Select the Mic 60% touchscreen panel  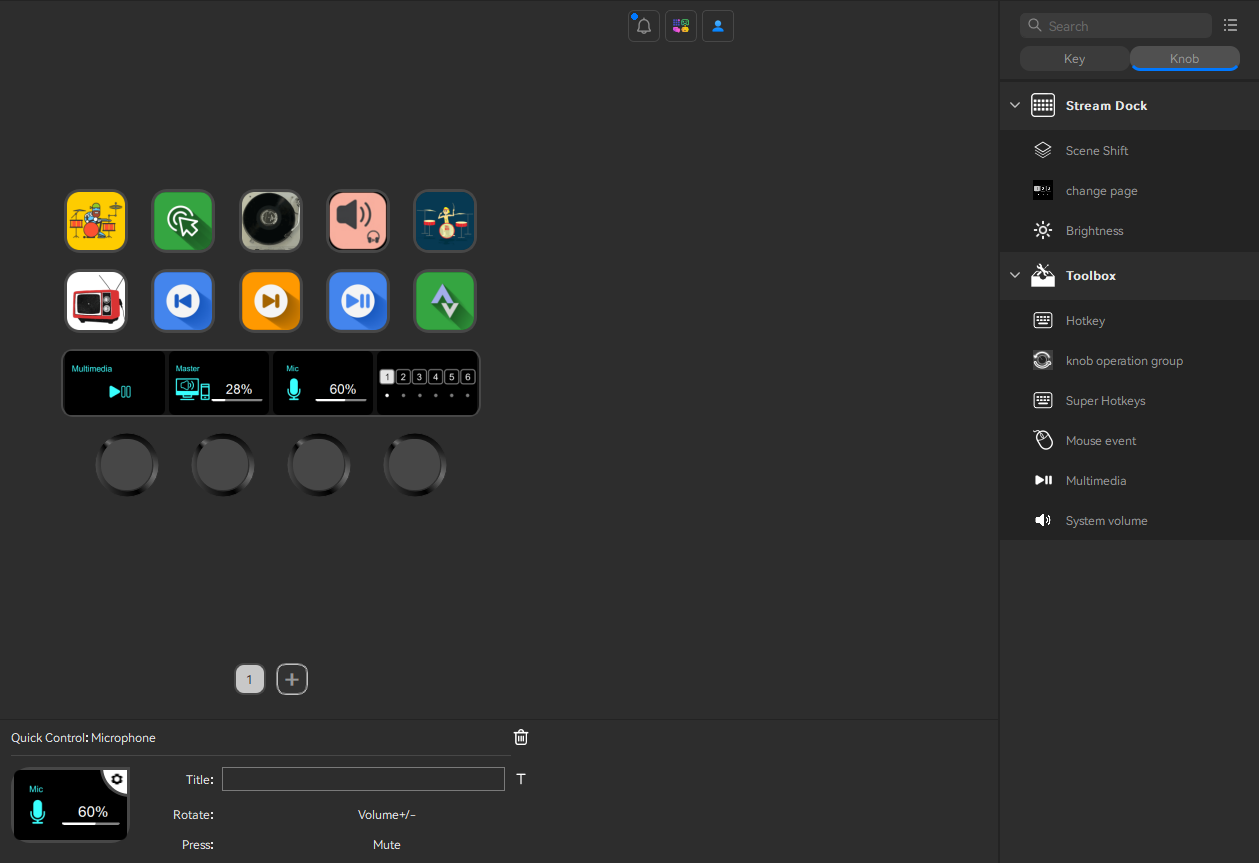[x=323, y=382]
